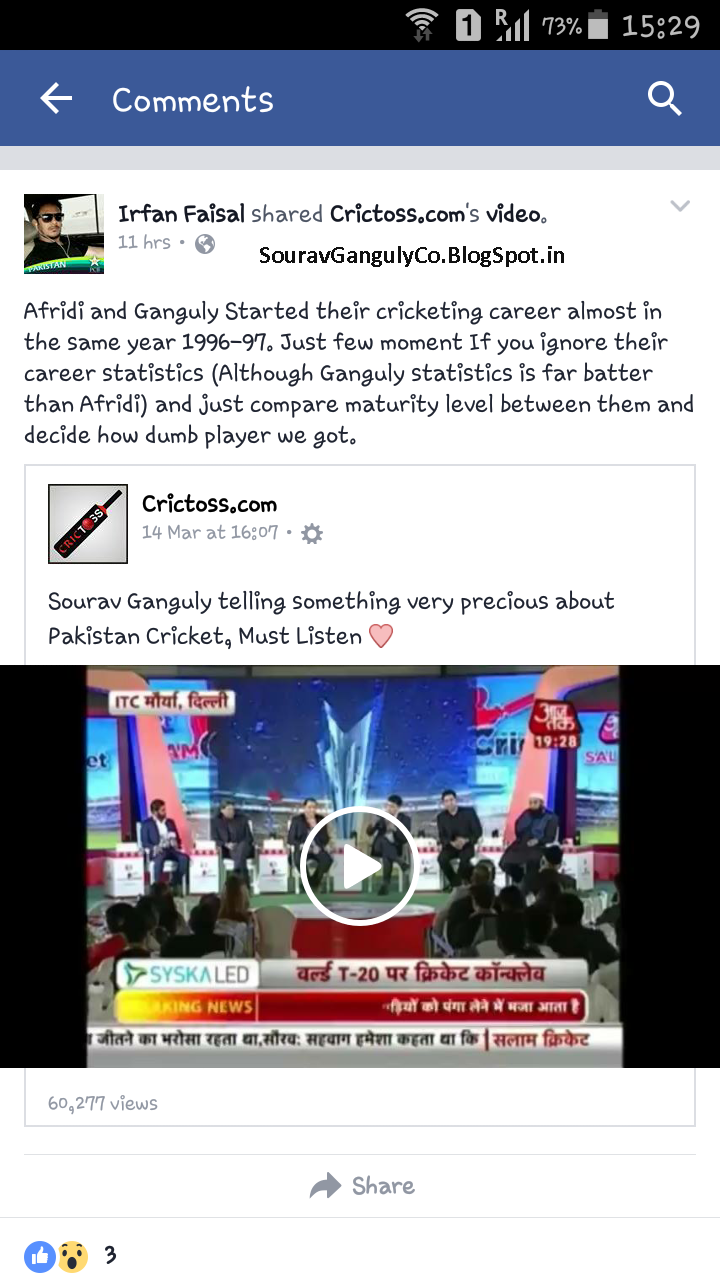Open Irfan Faisal's profile name link
This screenshot has height=1280, width=720.
pos(181,213)
